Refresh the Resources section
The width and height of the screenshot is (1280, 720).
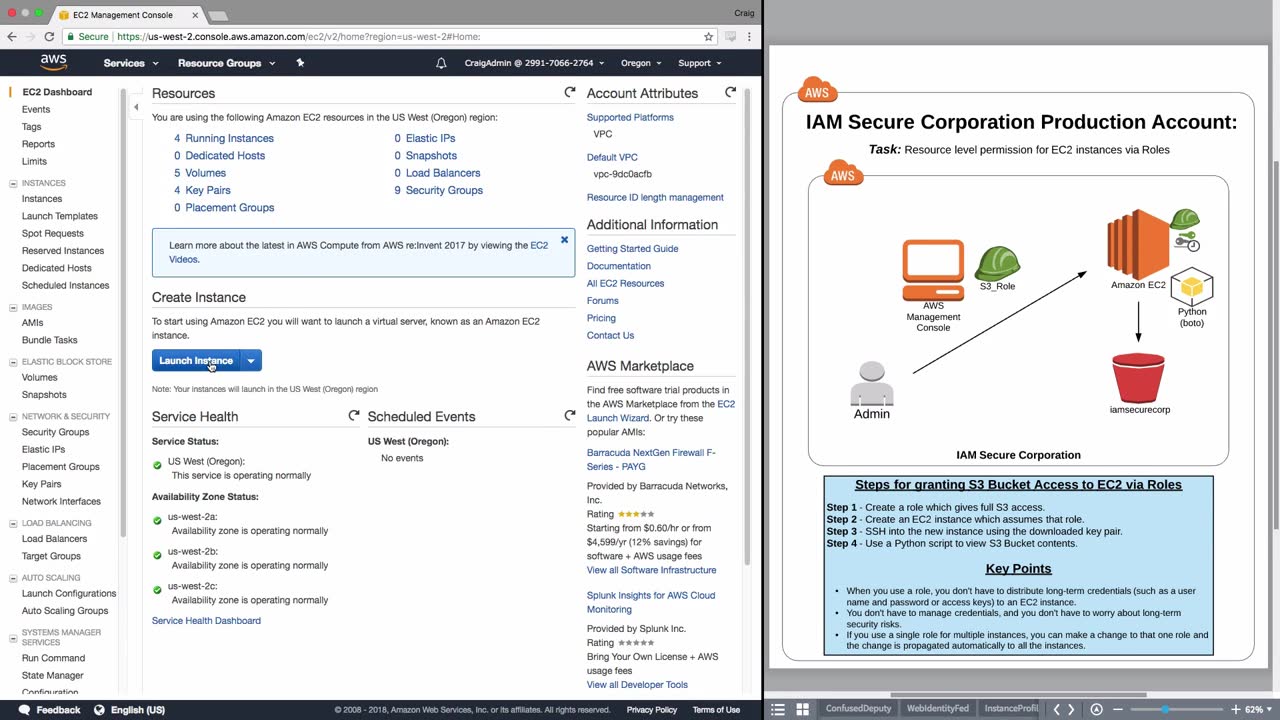point(570,92)
